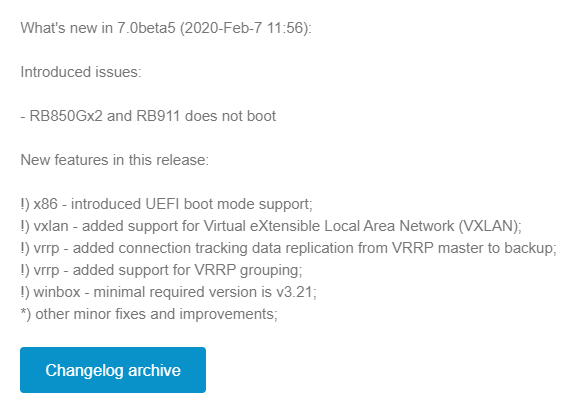Click the 'Introduced issues:' heading text
This screenshot has width=585, height=417.
pos(81,72)
